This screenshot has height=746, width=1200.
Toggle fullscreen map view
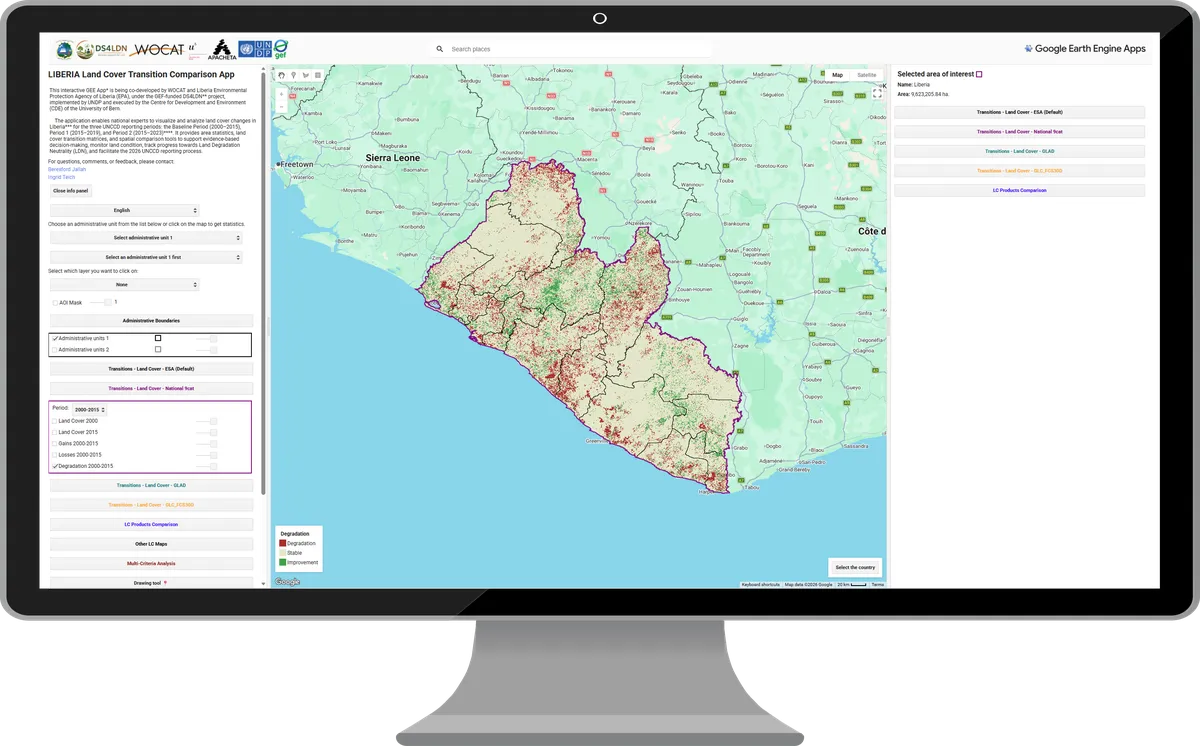coord(877,93)
